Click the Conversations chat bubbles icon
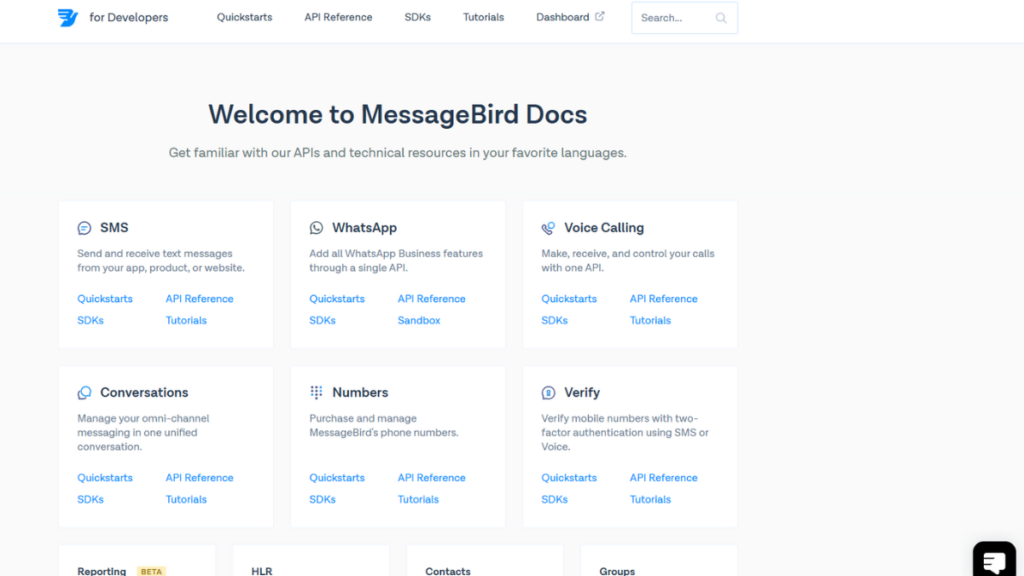Viewport: 1024px width, 576px height. pyautogui.click(x=84, y=392)
